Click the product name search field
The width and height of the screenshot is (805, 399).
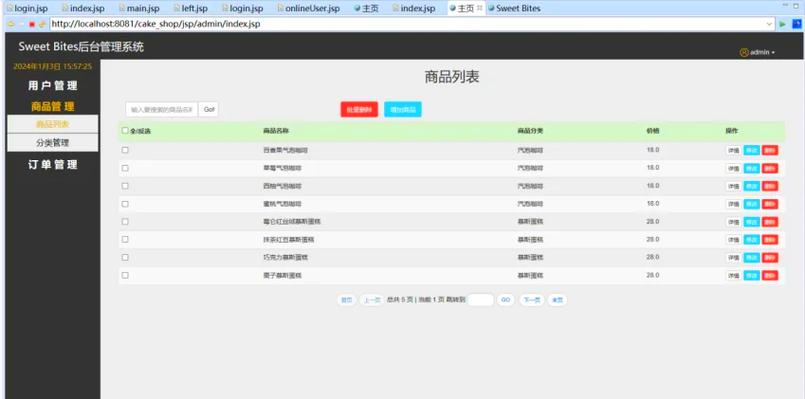tap(162, 109)
